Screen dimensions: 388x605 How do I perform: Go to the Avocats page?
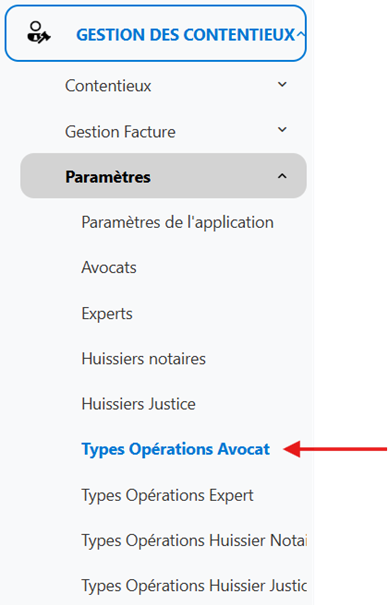109,267
